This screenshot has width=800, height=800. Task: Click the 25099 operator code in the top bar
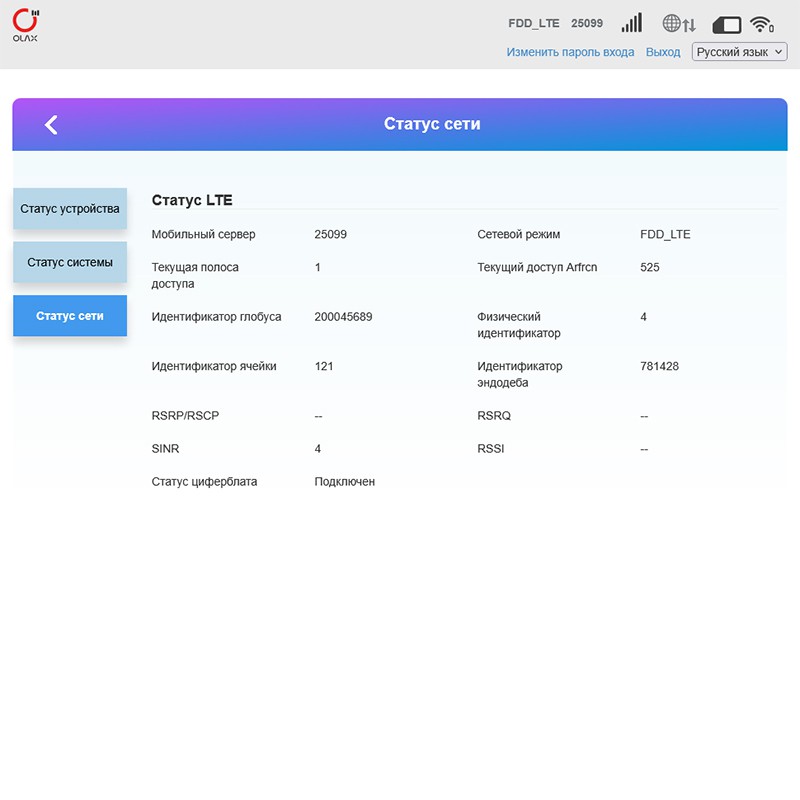point(587,23)
